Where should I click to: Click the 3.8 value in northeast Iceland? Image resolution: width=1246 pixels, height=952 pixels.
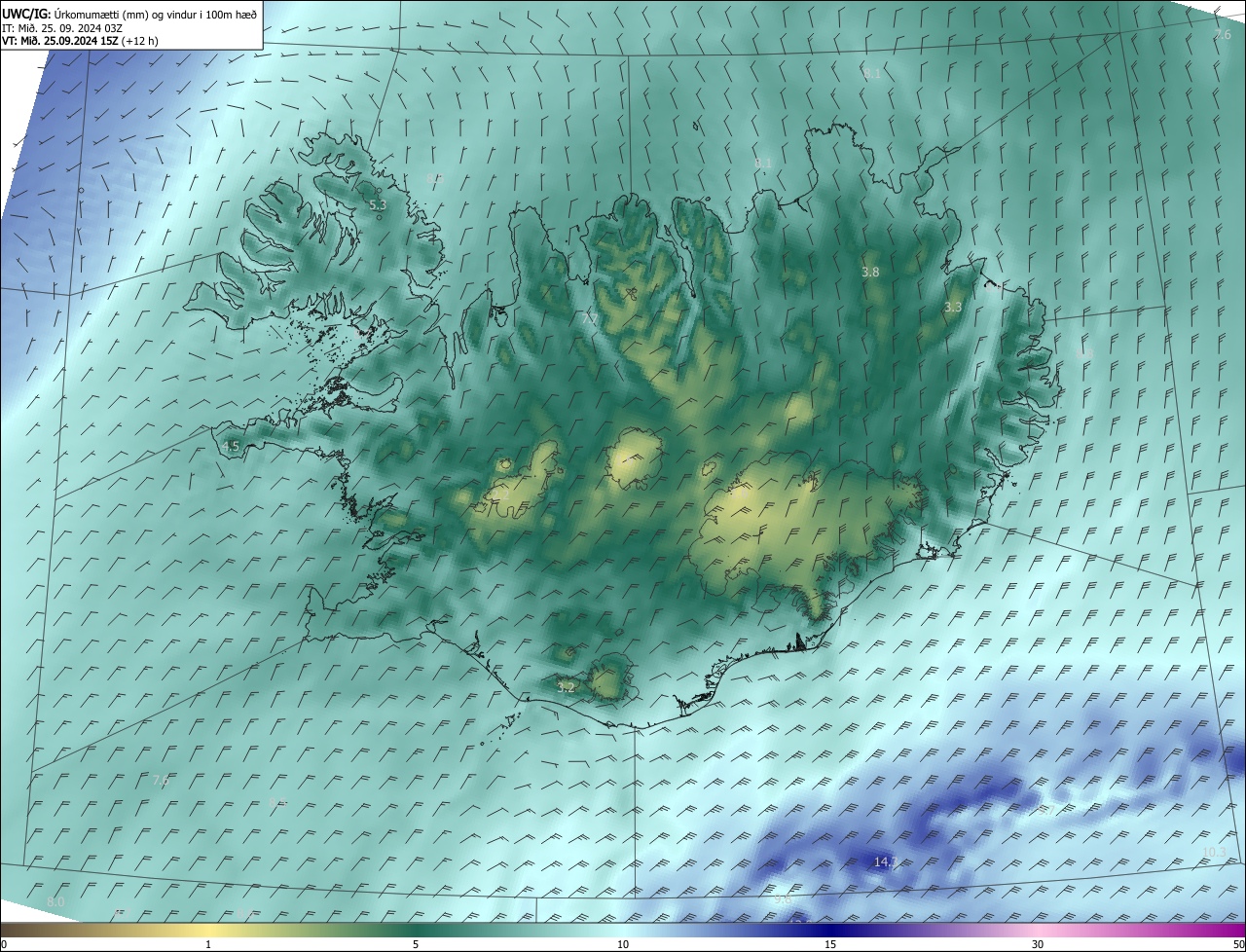click(870, 273)
